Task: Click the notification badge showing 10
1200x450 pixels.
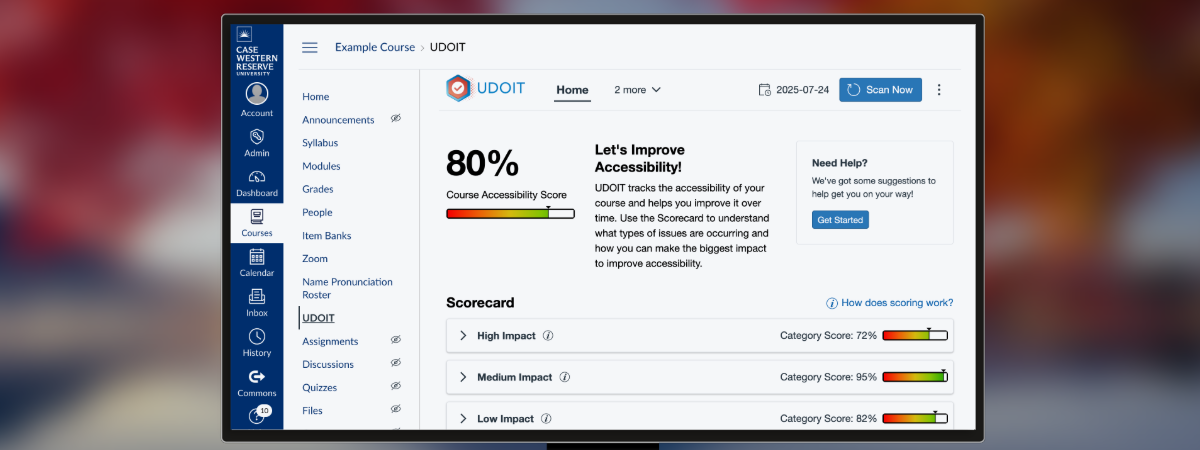Action: tap(264, 410)
